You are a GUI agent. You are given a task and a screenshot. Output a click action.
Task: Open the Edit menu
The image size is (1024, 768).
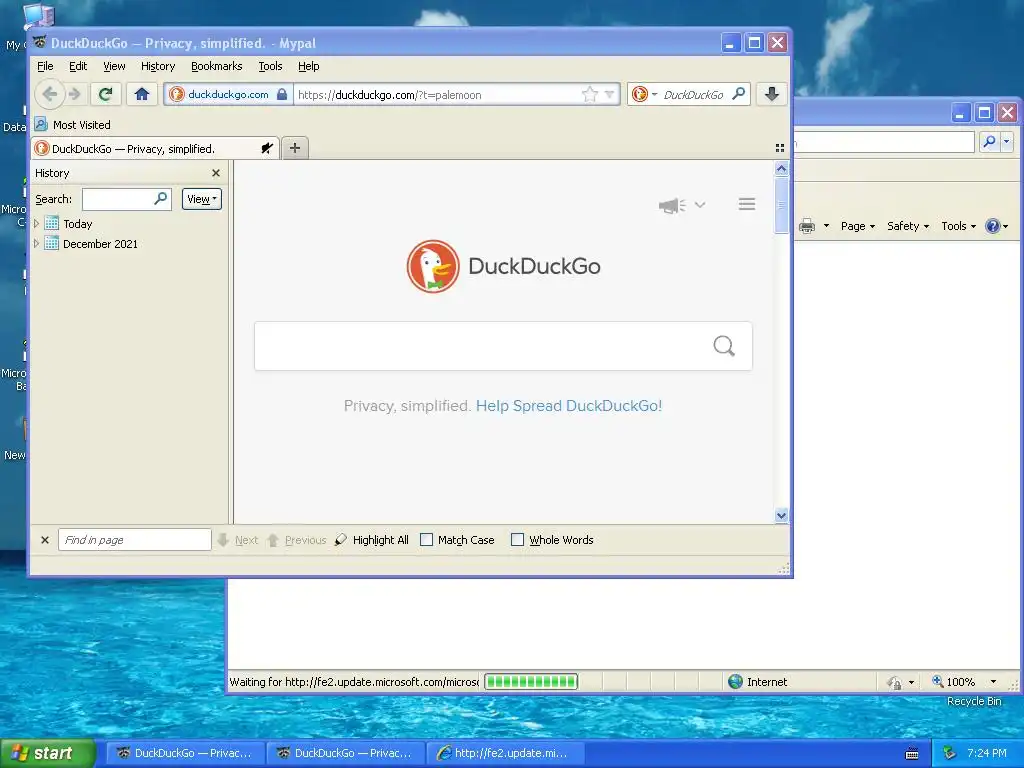tap(78, 66)
